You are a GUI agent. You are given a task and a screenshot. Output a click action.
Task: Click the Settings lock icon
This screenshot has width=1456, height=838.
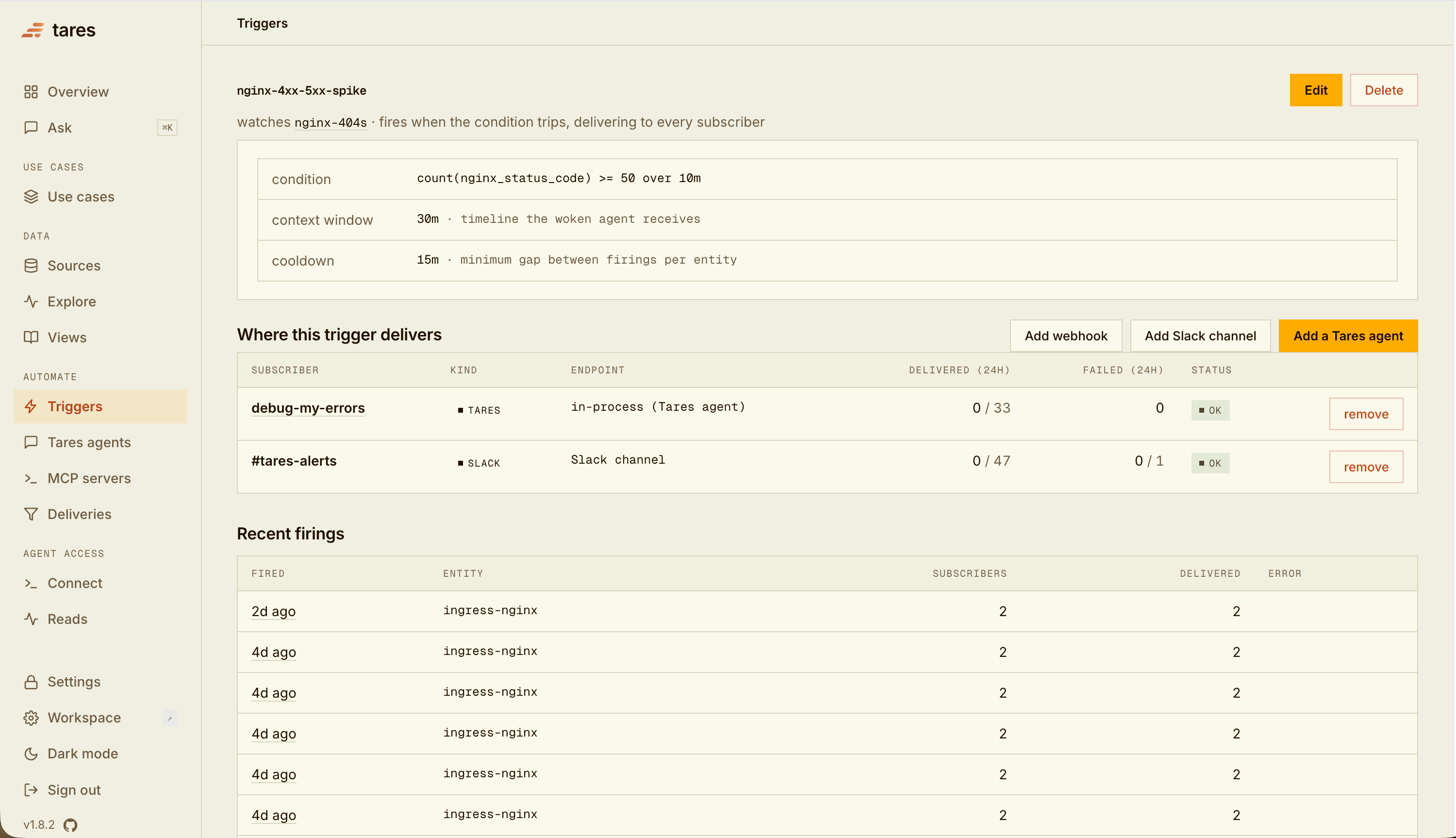coord(31,682)
